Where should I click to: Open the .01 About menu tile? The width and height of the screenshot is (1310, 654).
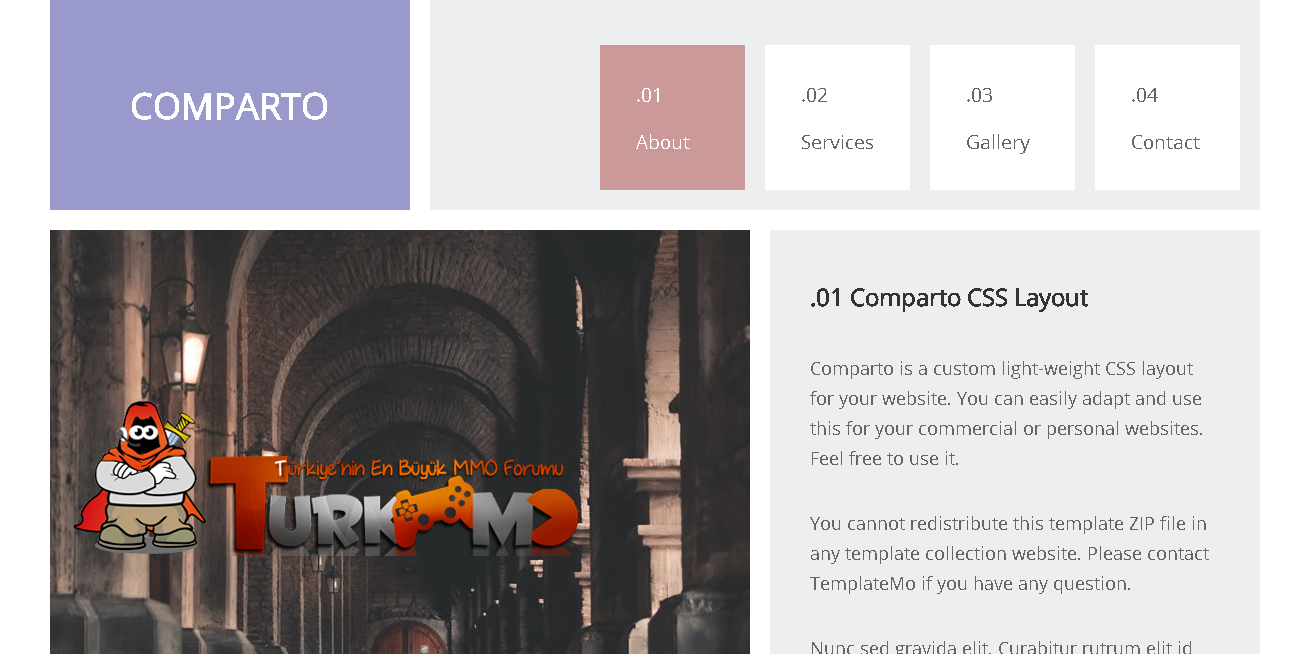(672, 117)
